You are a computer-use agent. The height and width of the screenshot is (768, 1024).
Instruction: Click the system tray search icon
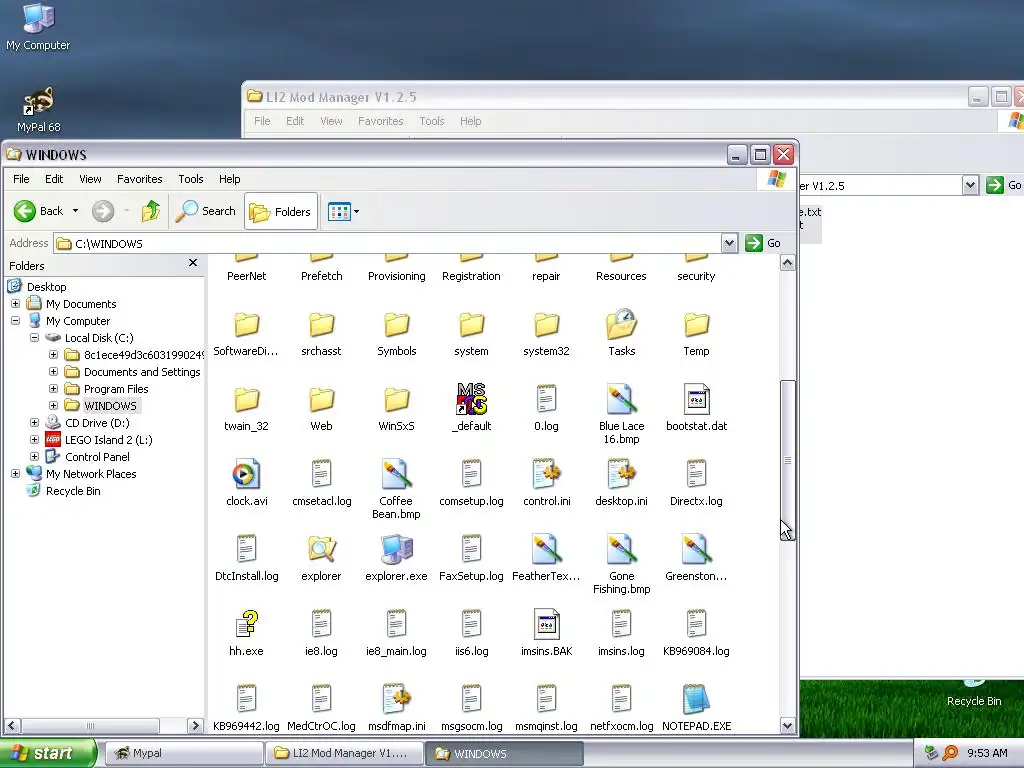950,753
